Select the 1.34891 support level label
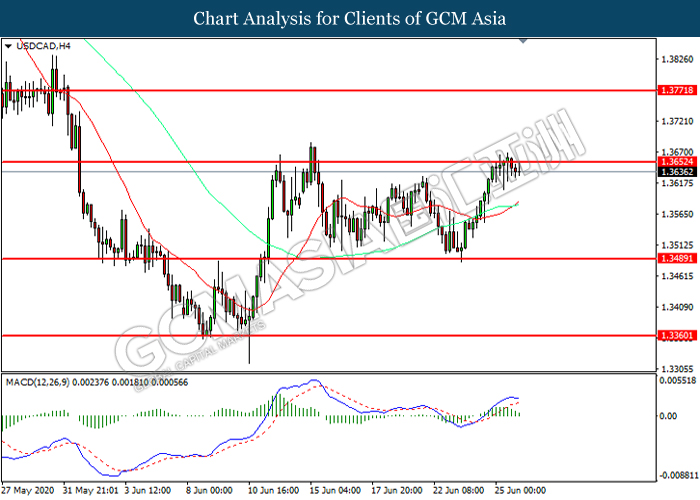Image resolution: width=700 pixels, height=500 pixels. (x=677, y=258)
